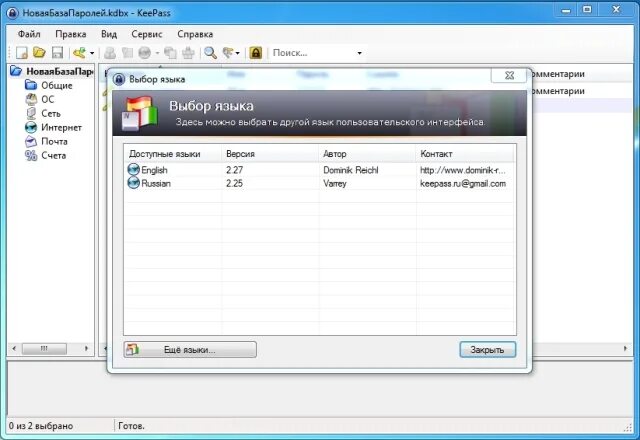Sort by Версия column header
Viewport: 640px width, 440px height.
(270, 154)
